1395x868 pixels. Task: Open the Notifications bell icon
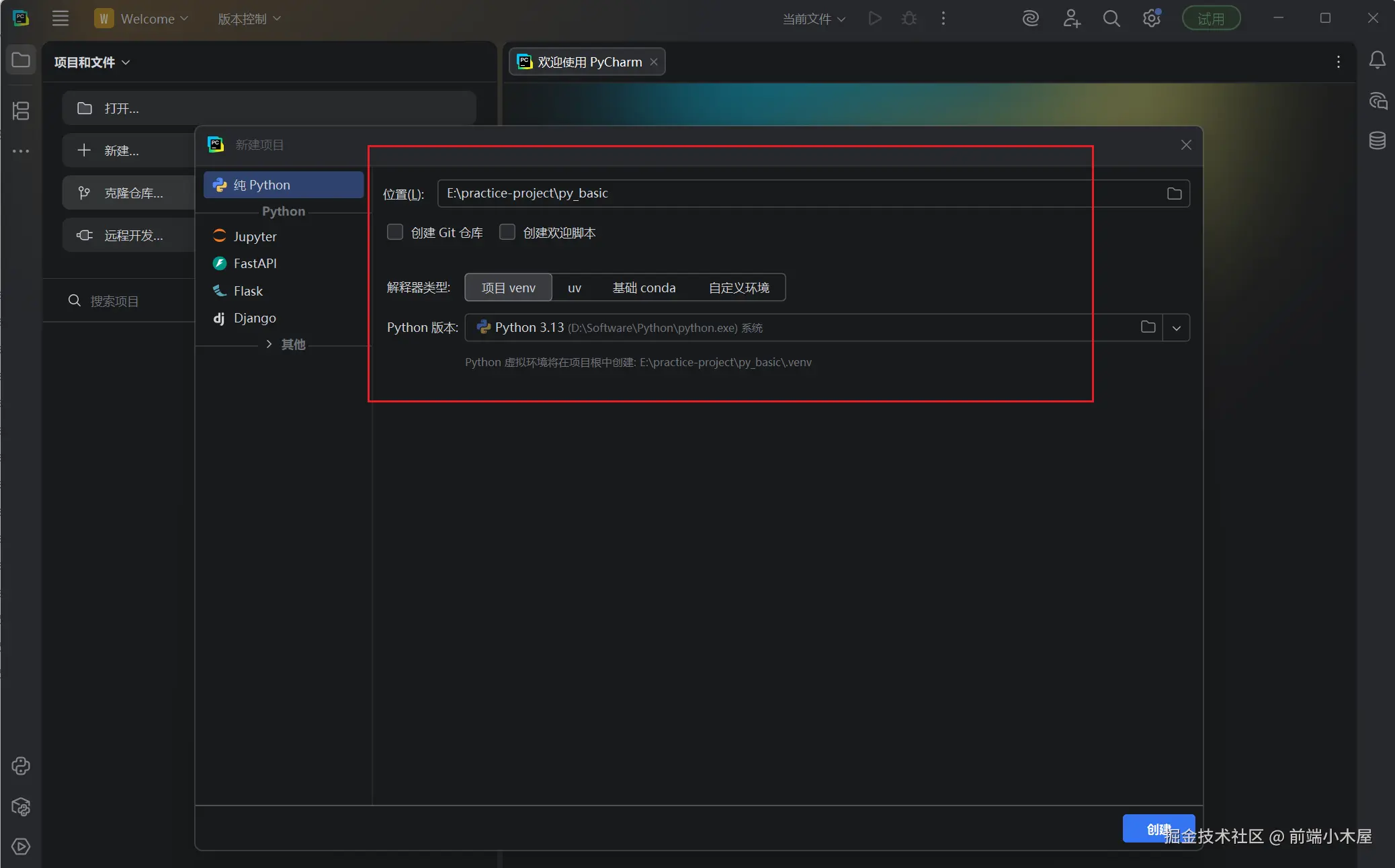pos(1377,60)
